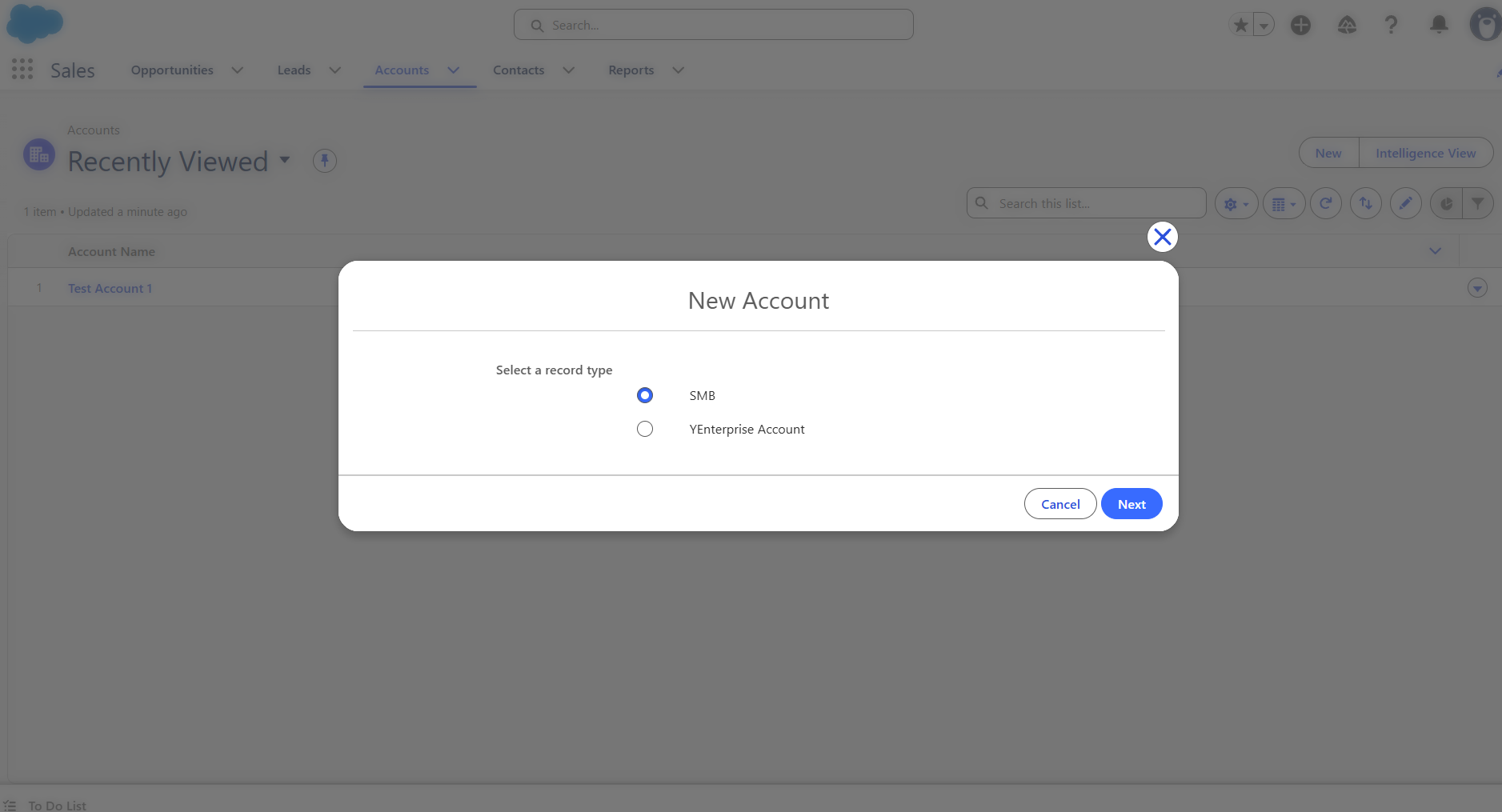
Task: Open the Recently Viewed list view dropdown
Action: click(285, 160)
